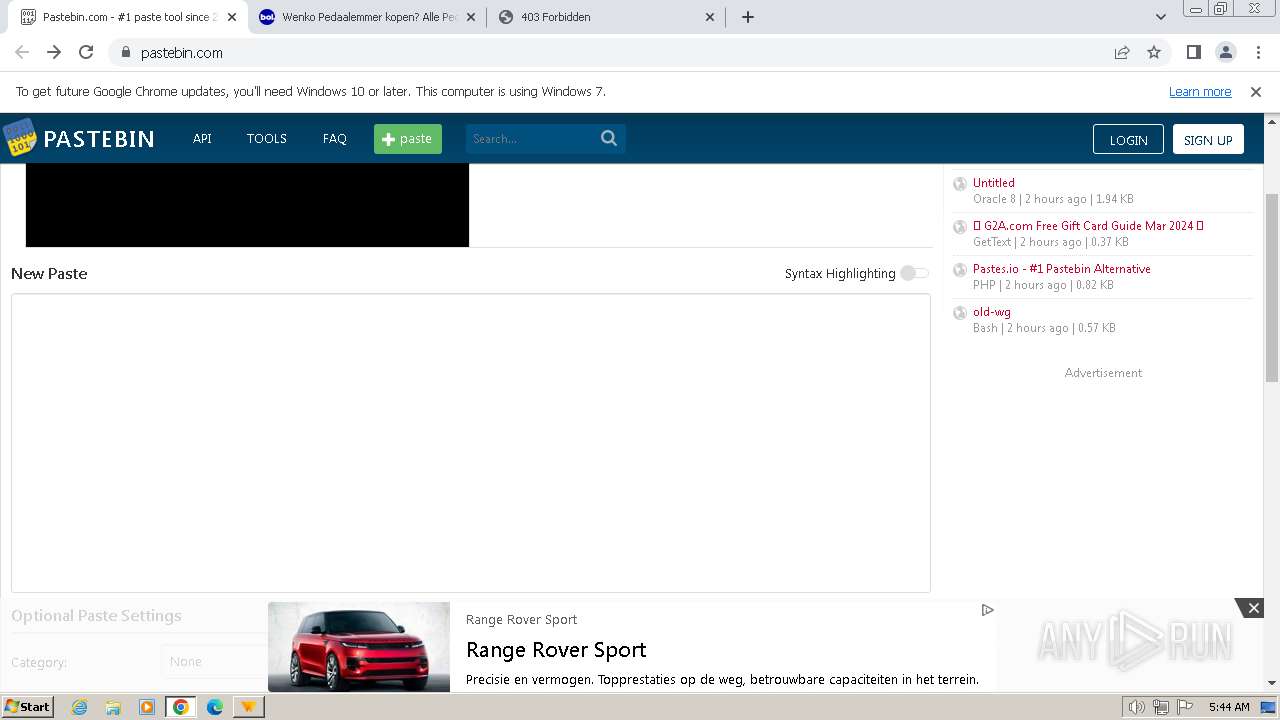
Task: Open Microsoft Edge from taskbar
Action: pos(214,707)
